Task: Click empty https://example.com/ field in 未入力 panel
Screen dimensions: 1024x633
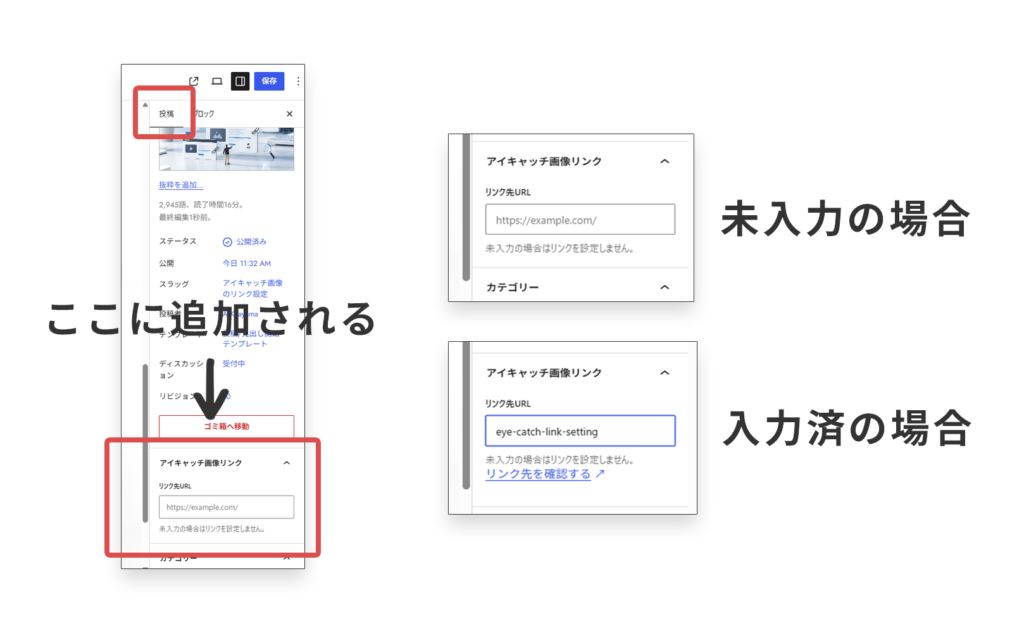Action: [x=580, y=219]
